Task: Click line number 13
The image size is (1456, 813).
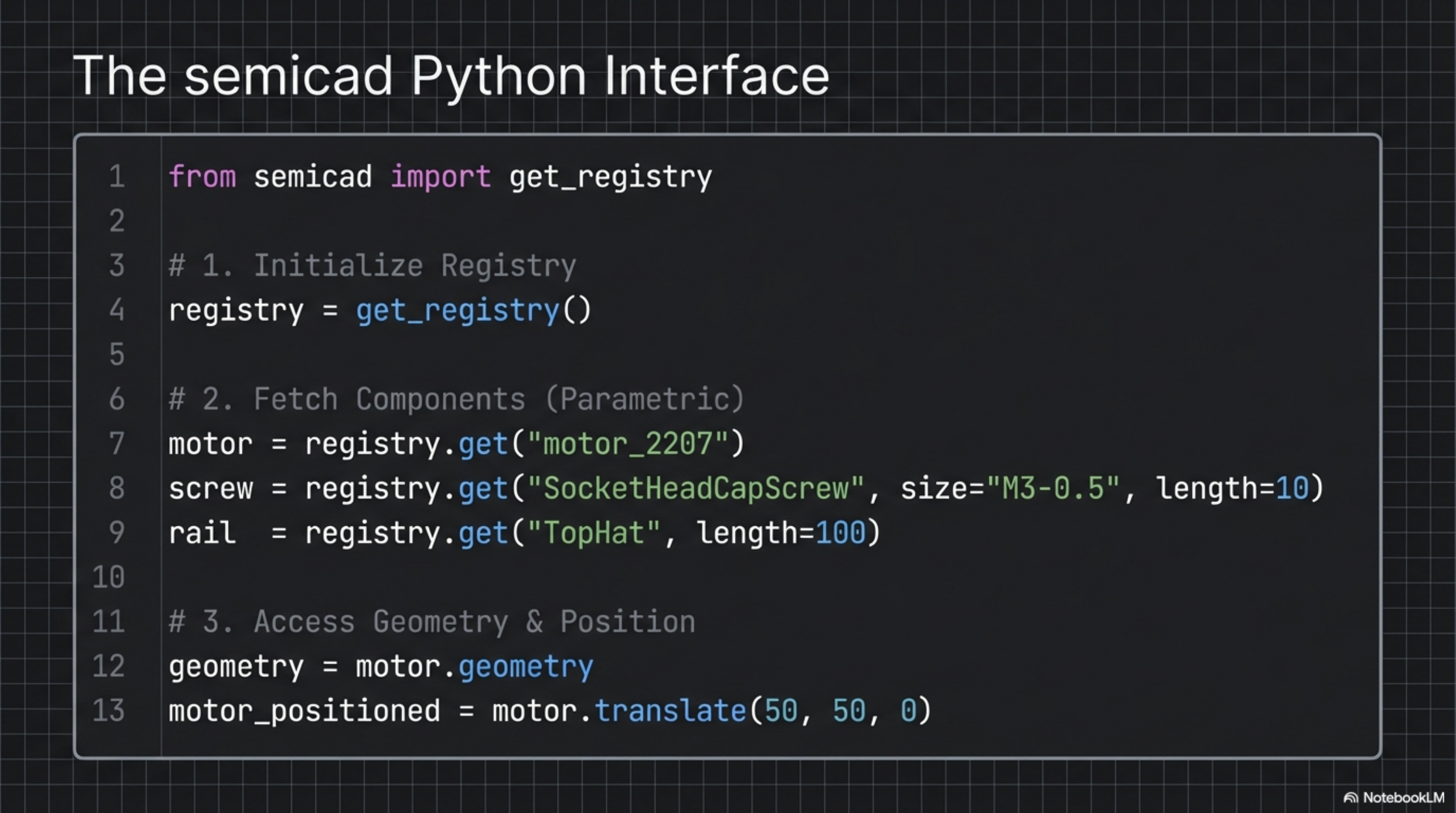Action: [x=110, y=710]
